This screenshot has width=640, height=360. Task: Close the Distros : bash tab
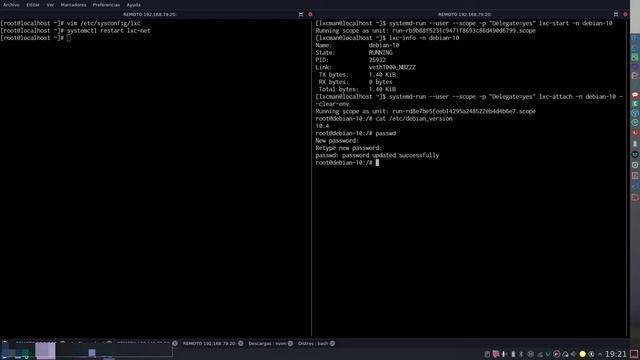click(x=332, y=344)
